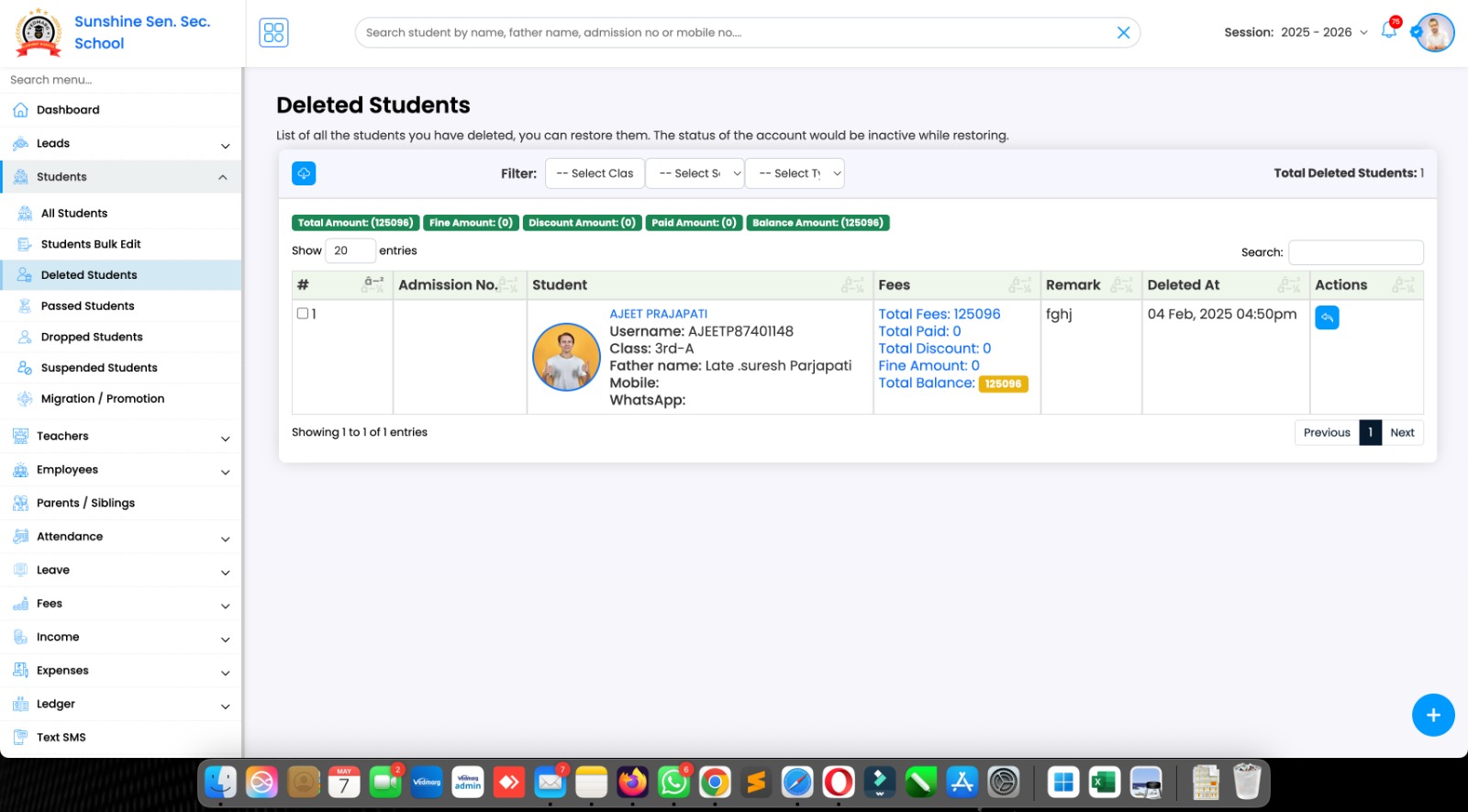This screenshot has height=812, width=1468.
Task: Expand the Leave menu
Action: pos(121,571)
